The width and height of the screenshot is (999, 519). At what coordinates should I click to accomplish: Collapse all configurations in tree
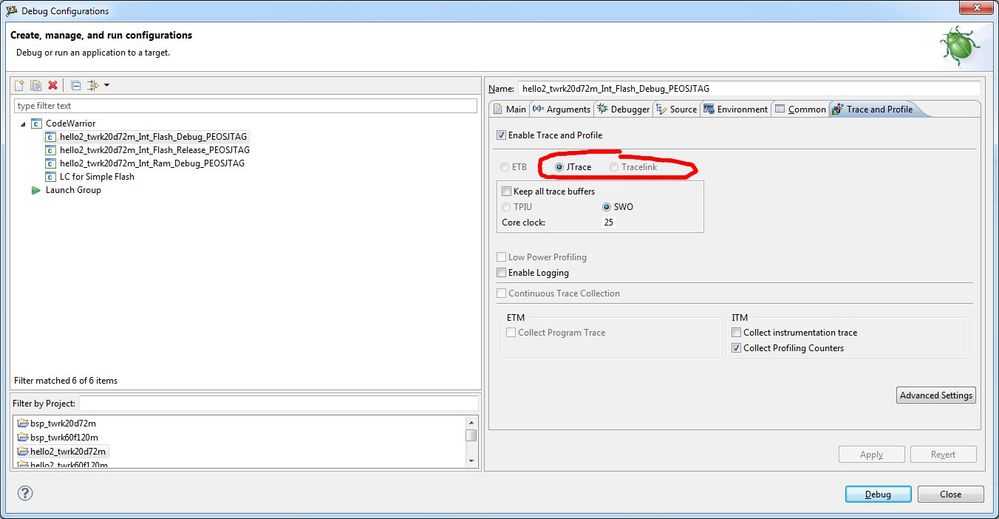coord(76,85)
